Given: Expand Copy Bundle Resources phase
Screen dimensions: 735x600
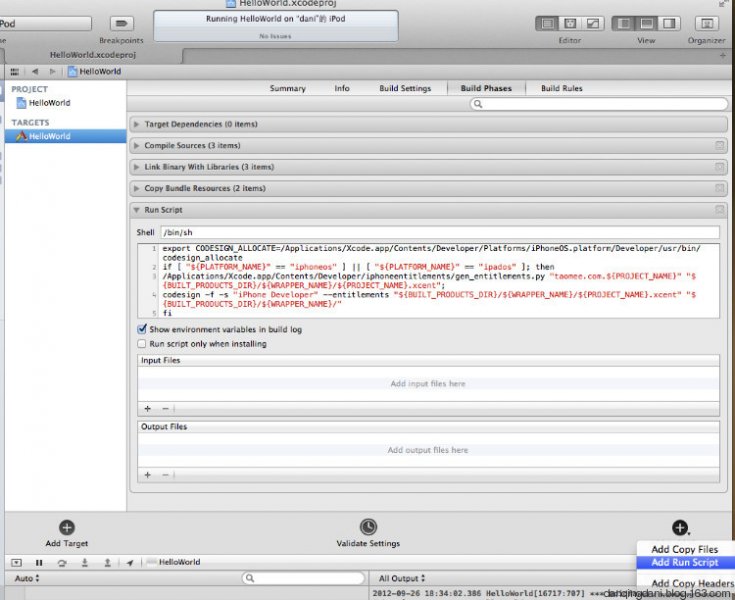Looking at the screenshot, I should coord(136,188).
